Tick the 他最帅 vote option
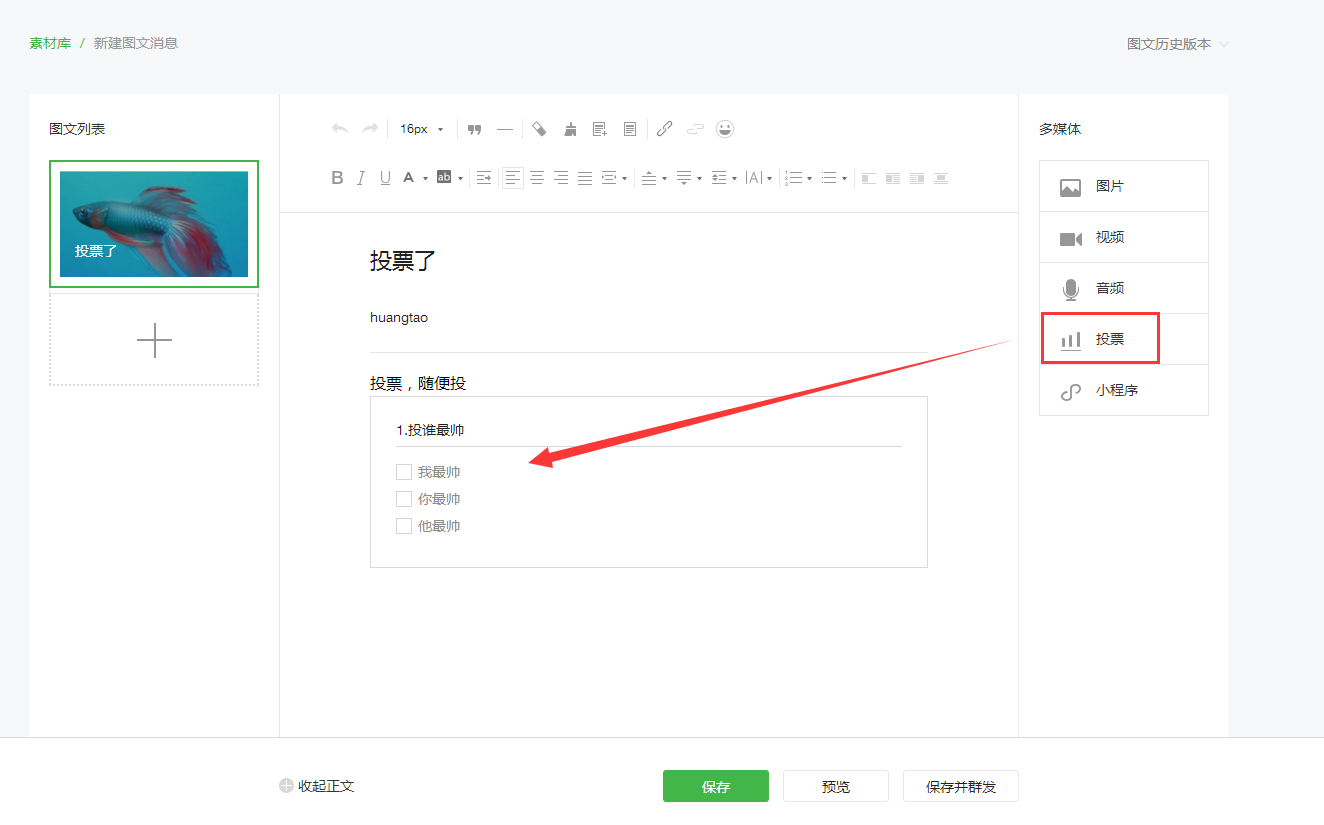This screenshot has height=825, width=1324. 404,526
